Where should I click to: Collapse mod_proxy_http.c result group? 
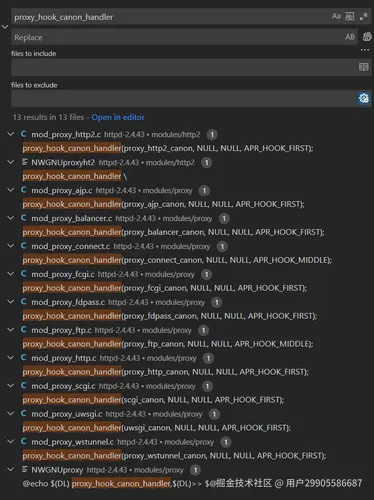point(11,358)
